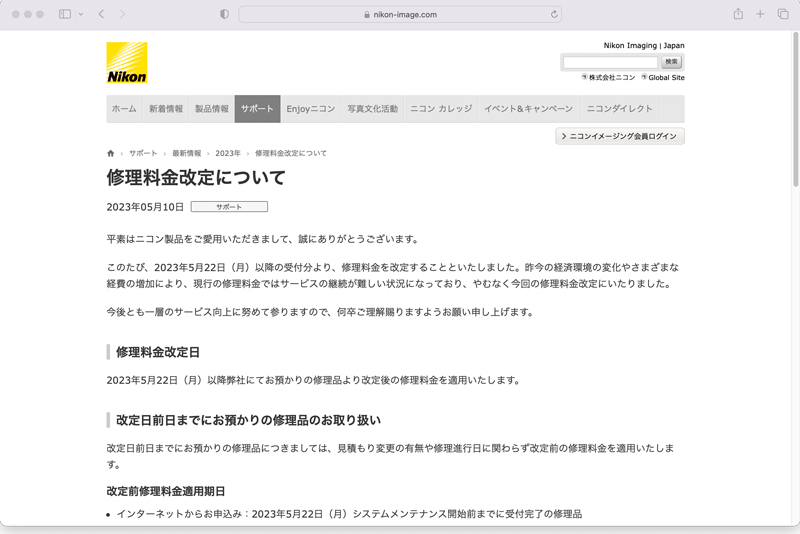Reload the page with the refresh icon
Viewport: 800px width, 534px height.
[554, 14]
